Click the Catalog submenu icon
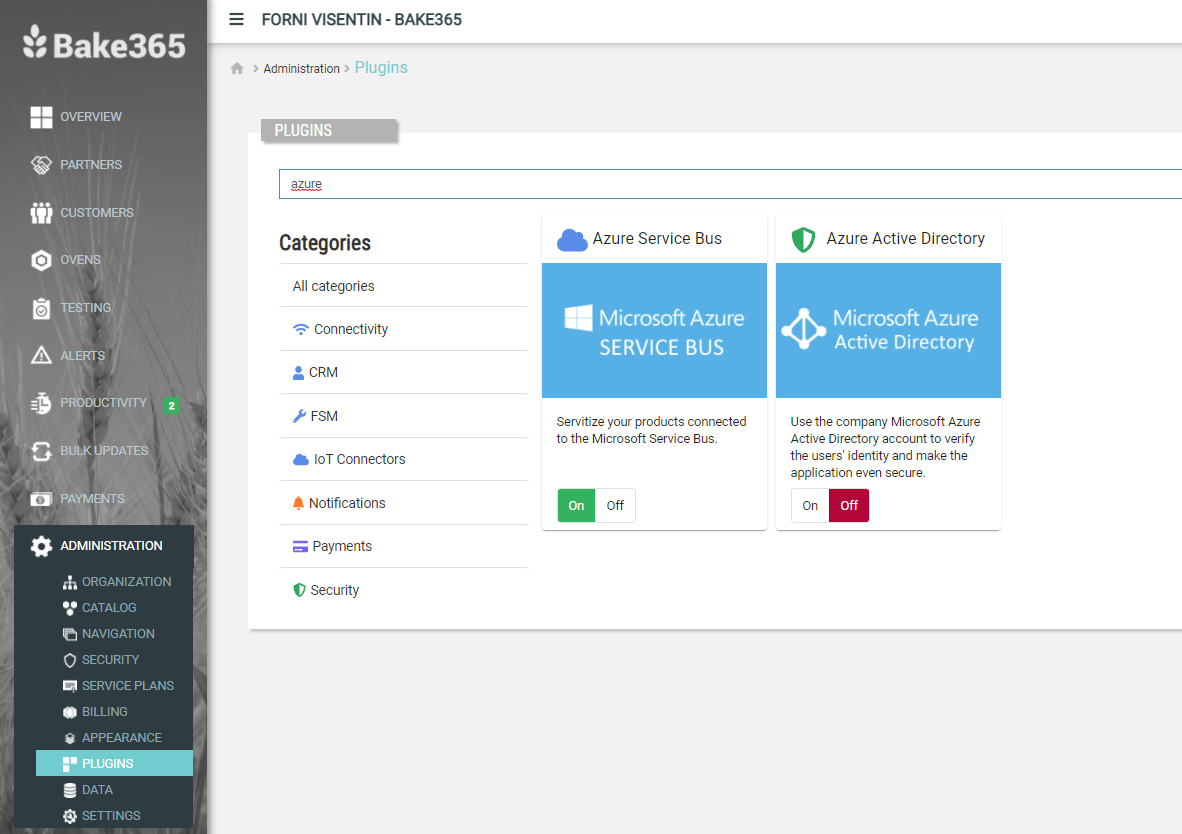The width and height of the screenshot is (1182, 834). [70, 608]
